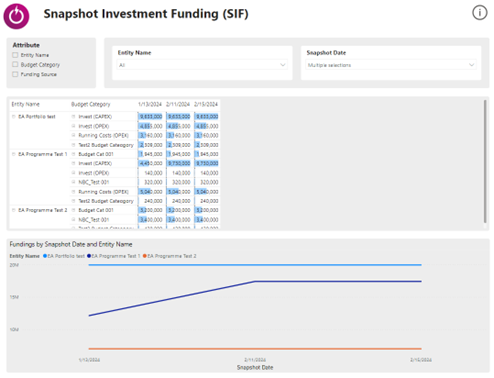Click 4,855,000 in the 2/11/2024 column

click(179, 126)
